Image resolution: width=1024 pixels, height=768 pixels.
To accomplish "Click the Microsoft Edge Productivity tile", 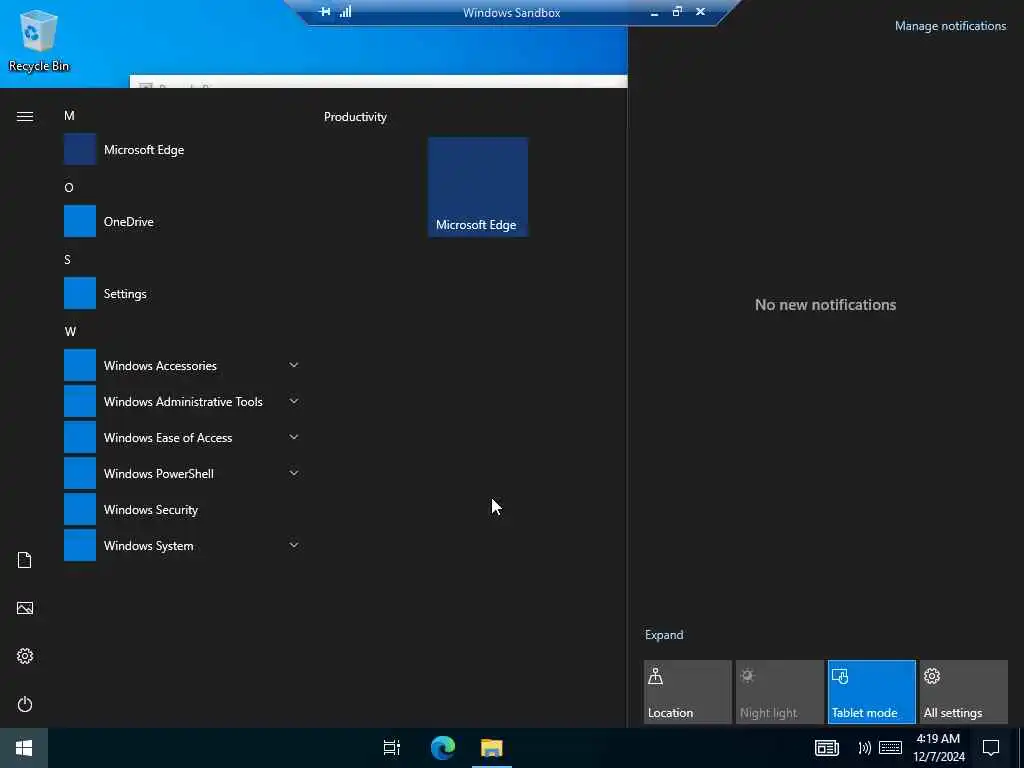I will (478, 187).
